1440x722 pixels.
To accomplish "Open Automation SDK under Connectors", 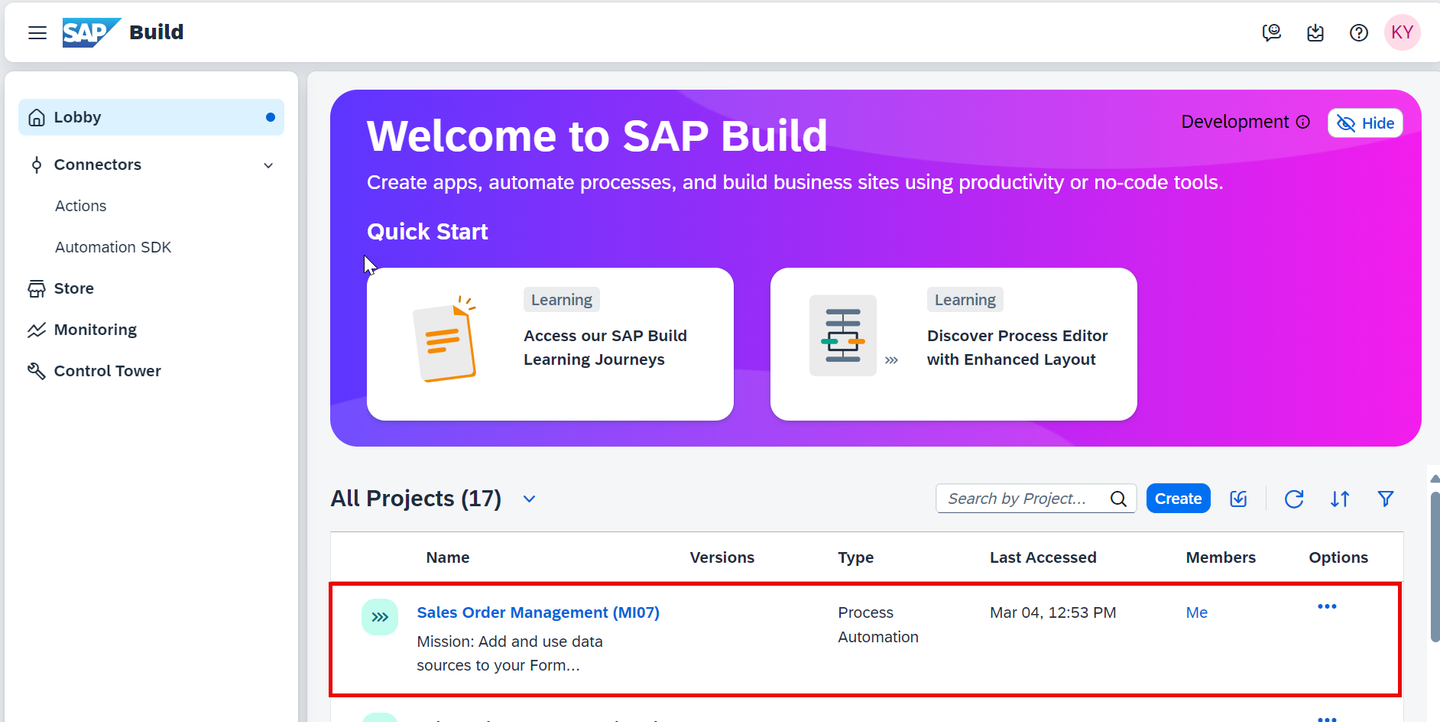I will tap(113, 247).
